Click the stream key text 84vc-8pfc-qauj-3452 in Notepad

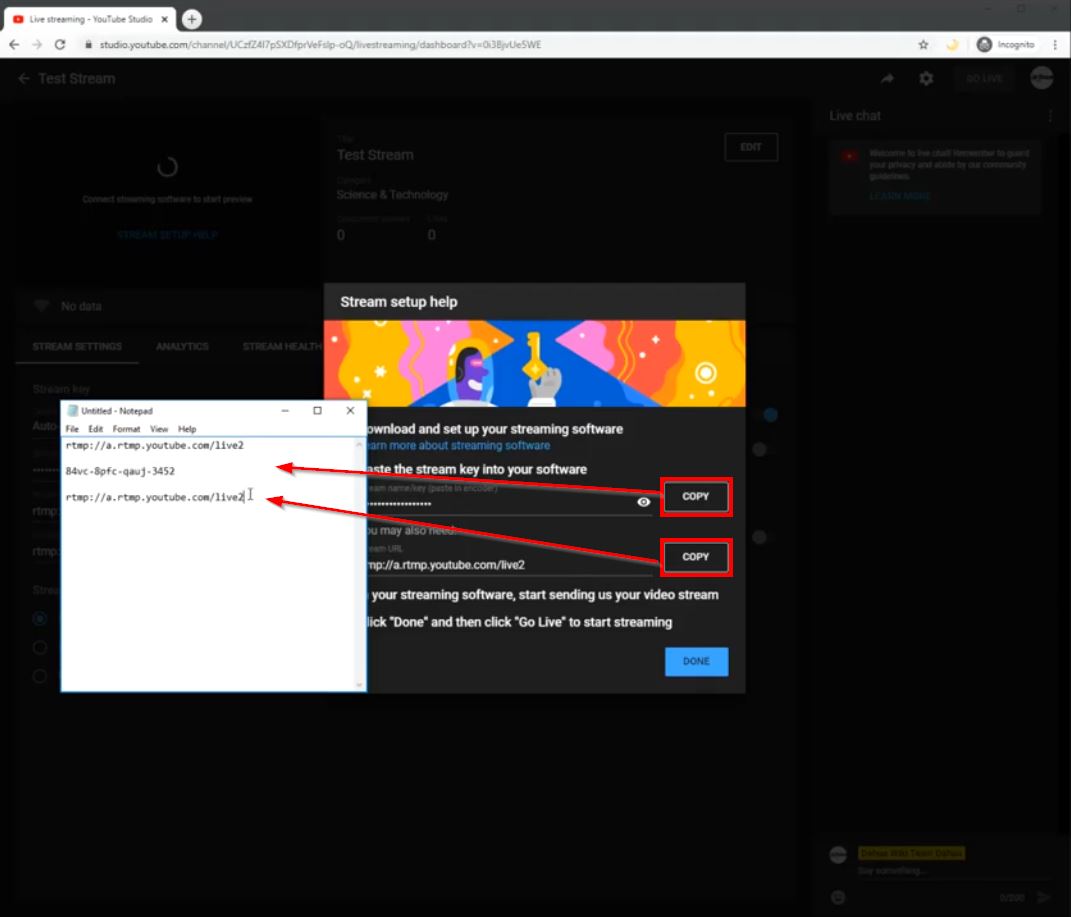pos(120,471)
